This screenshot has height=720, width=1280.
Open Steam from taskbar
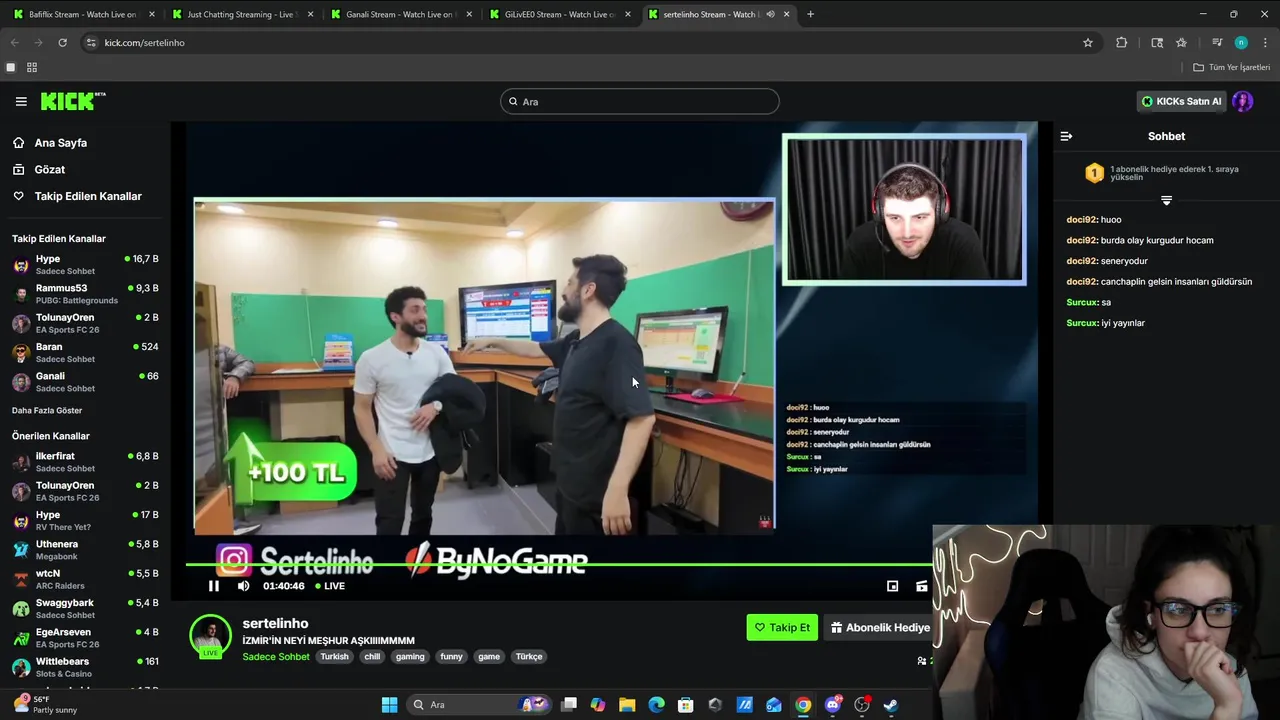point(891,705)
